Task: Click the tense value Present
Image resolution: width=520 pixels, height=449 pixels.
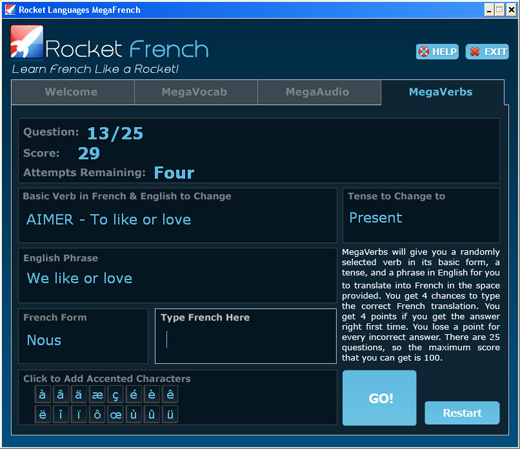Action: pos(376,218)
